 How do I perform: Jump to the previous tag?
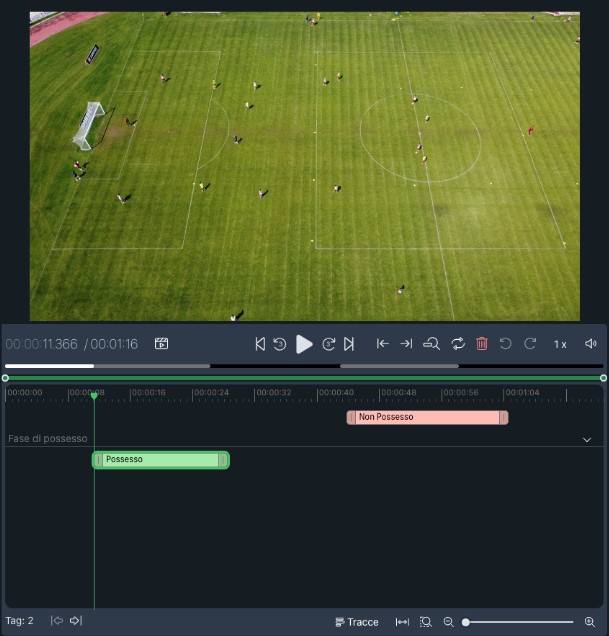point(260,344)
